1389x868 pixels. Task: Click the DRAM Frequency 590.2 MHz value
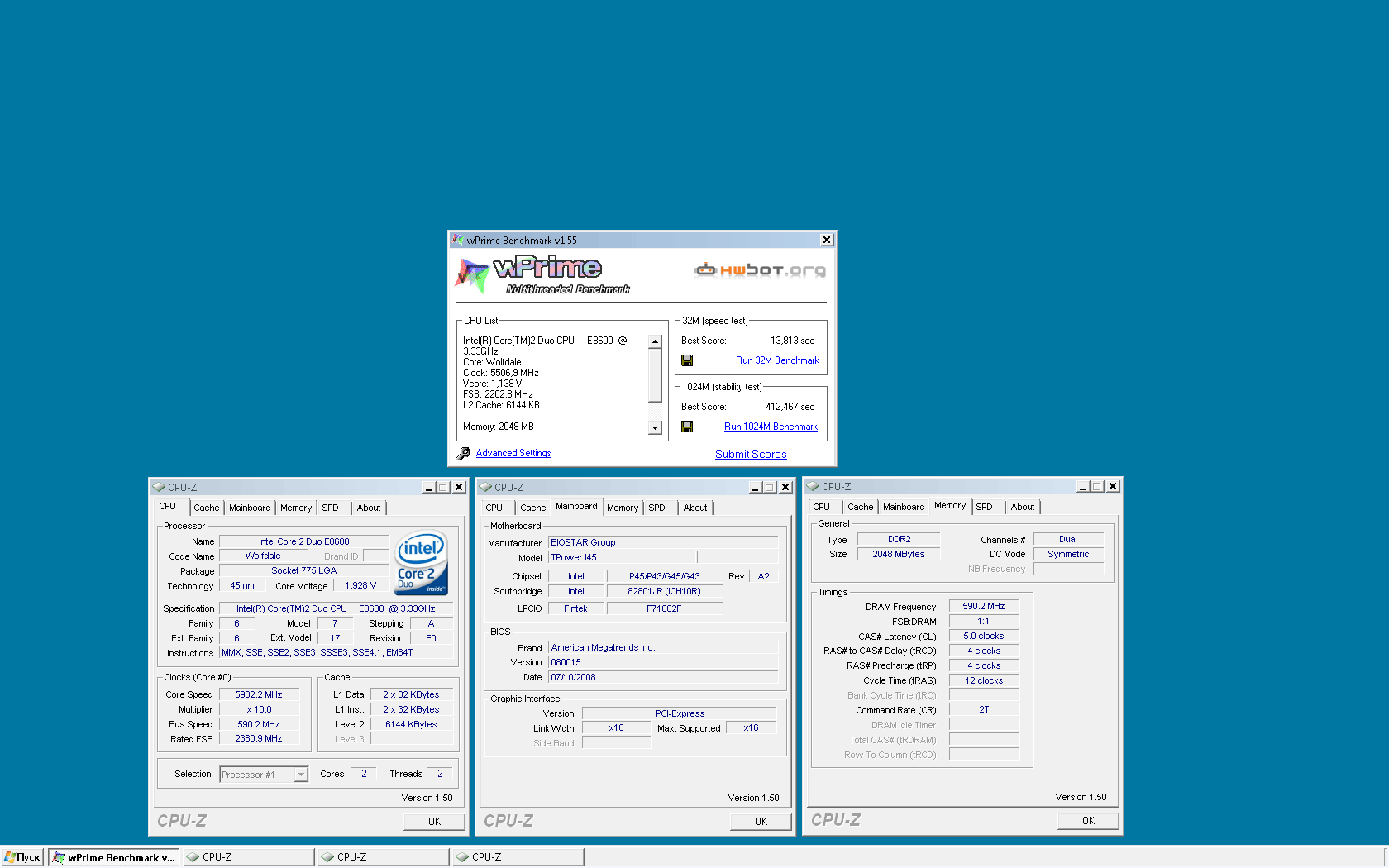984,606
